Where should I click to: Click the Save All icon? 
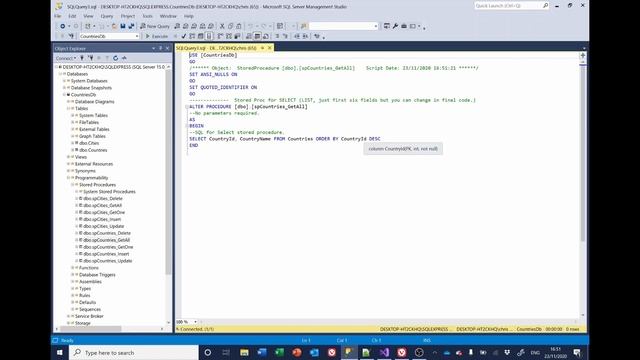(131, 26)
